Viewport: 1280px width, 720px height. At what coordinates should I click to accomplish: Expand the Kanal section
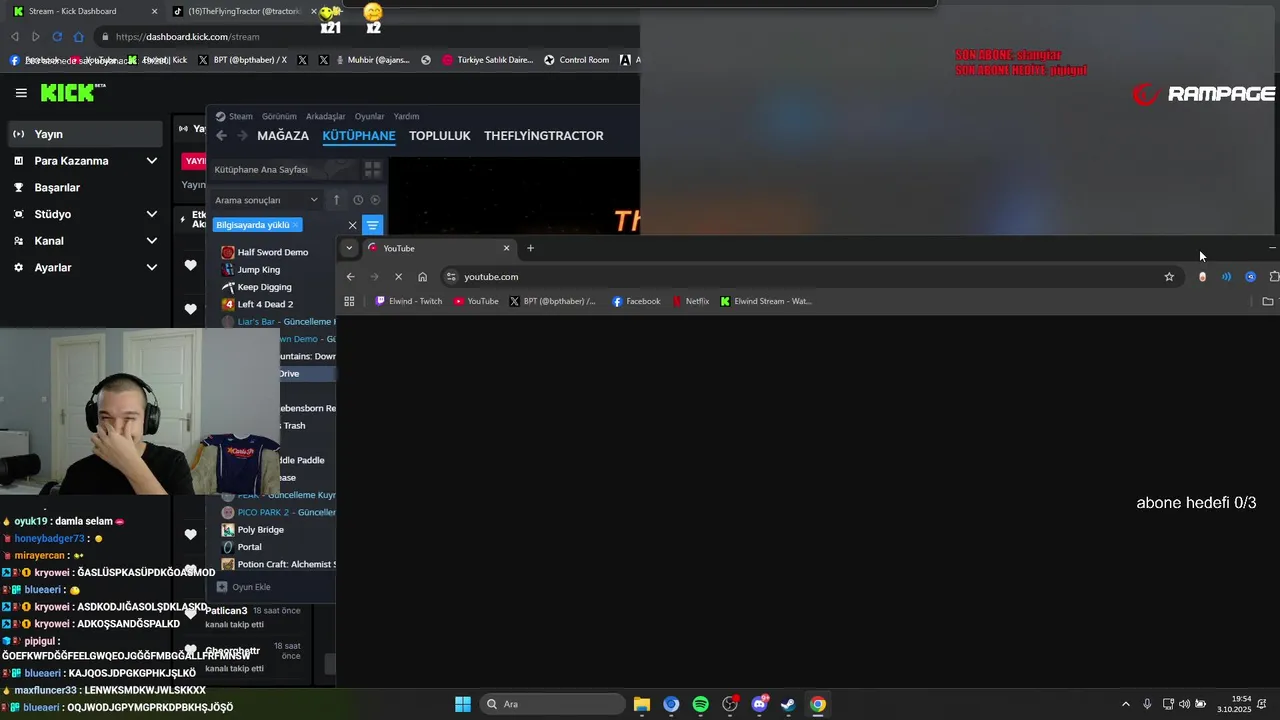click(151, 241)
